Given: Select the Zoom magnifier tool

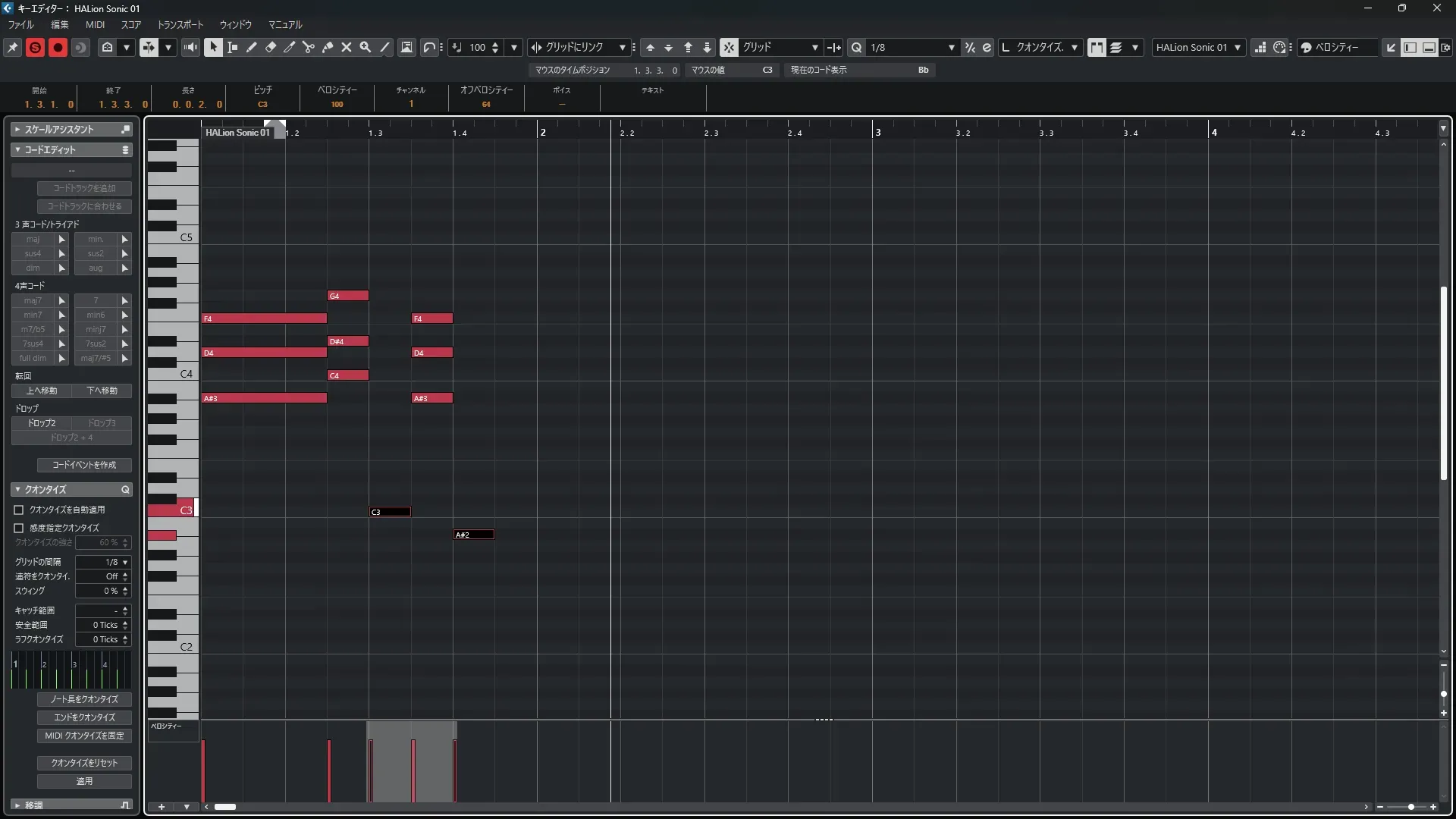Looking at the screenshot, I should [366, 47].
